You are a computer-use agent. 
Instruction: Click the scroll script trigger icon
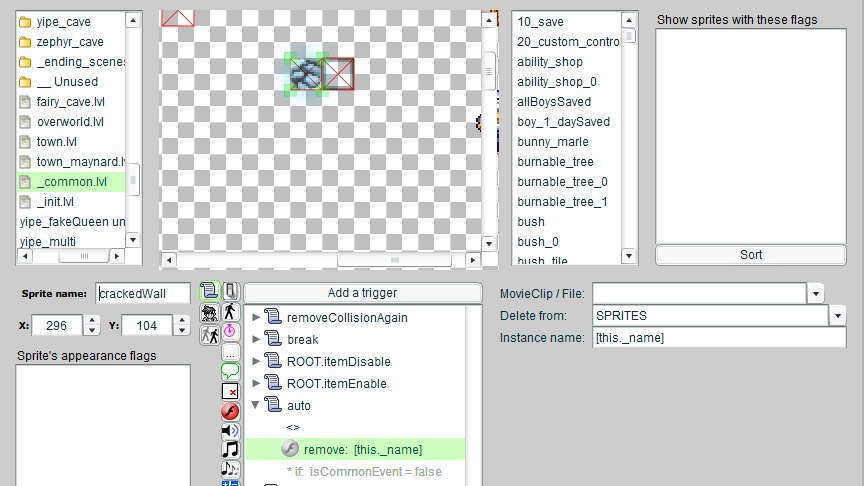(210, 291)
